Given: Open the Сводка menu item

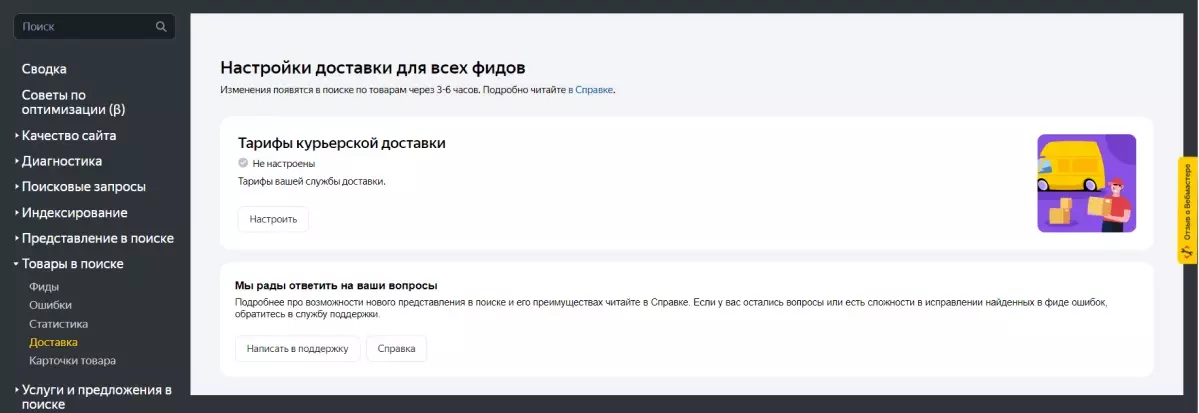Looking at the screenshot, I should pos(44,69).
